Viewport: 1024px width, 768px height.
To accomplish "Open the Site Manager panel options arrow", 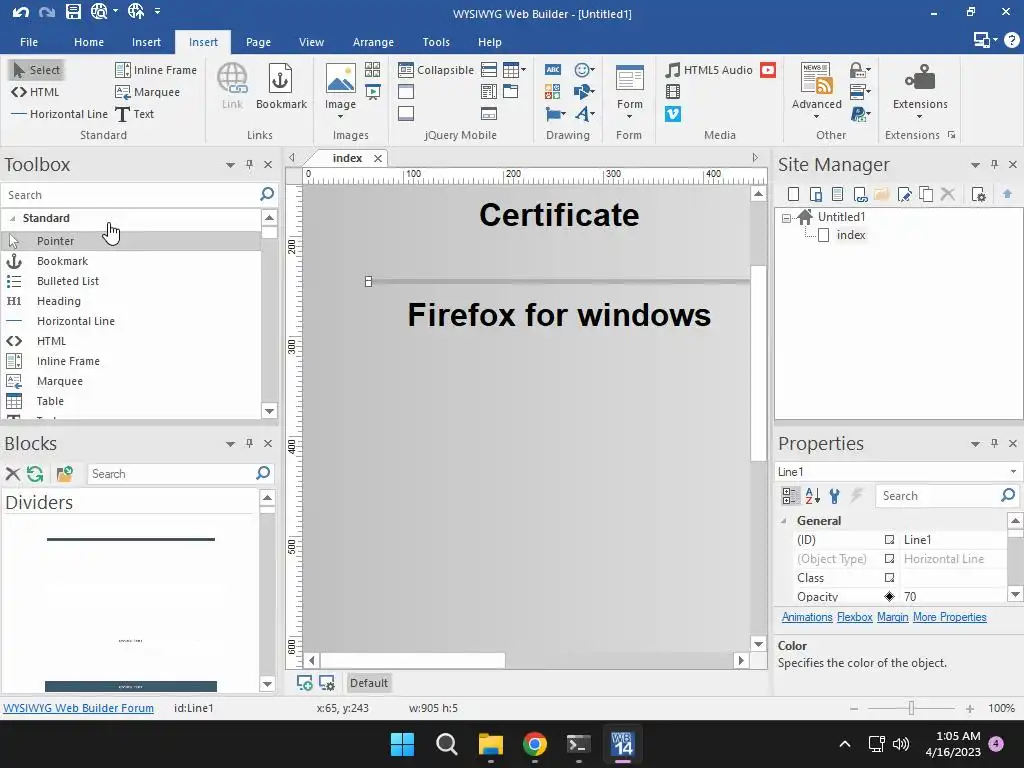I will point(975,165).
